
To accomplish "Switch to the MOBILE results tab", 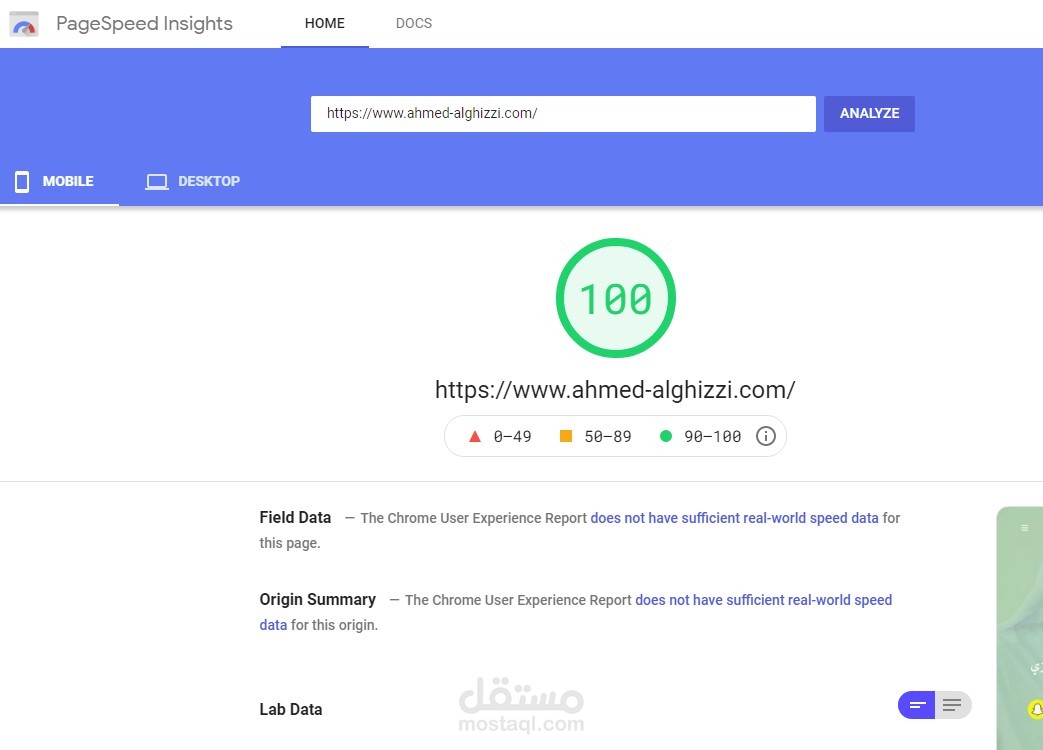I will click(x=59, y=182).
